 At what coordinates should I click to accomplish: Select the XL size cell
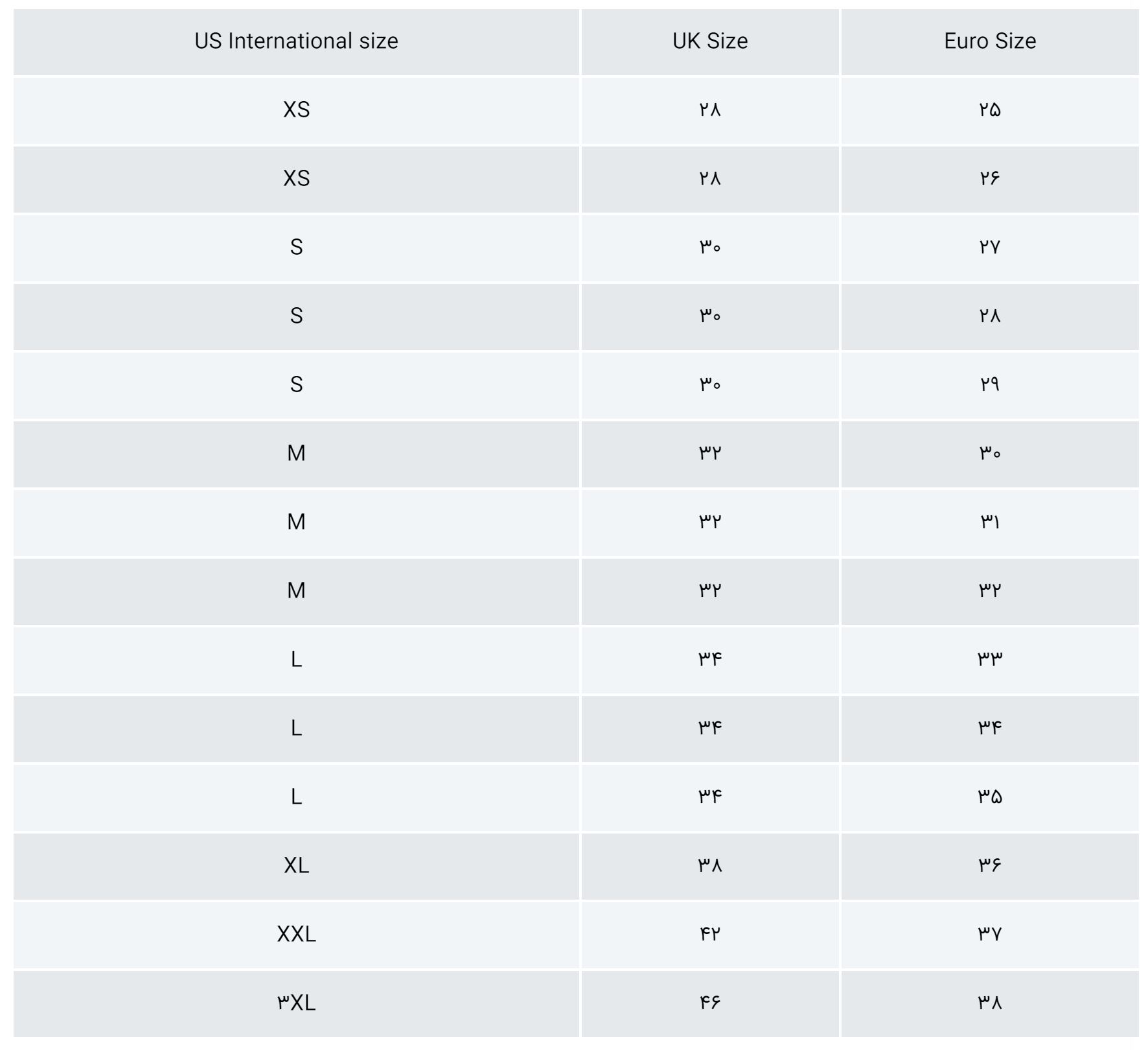click(x=296, y=865)
